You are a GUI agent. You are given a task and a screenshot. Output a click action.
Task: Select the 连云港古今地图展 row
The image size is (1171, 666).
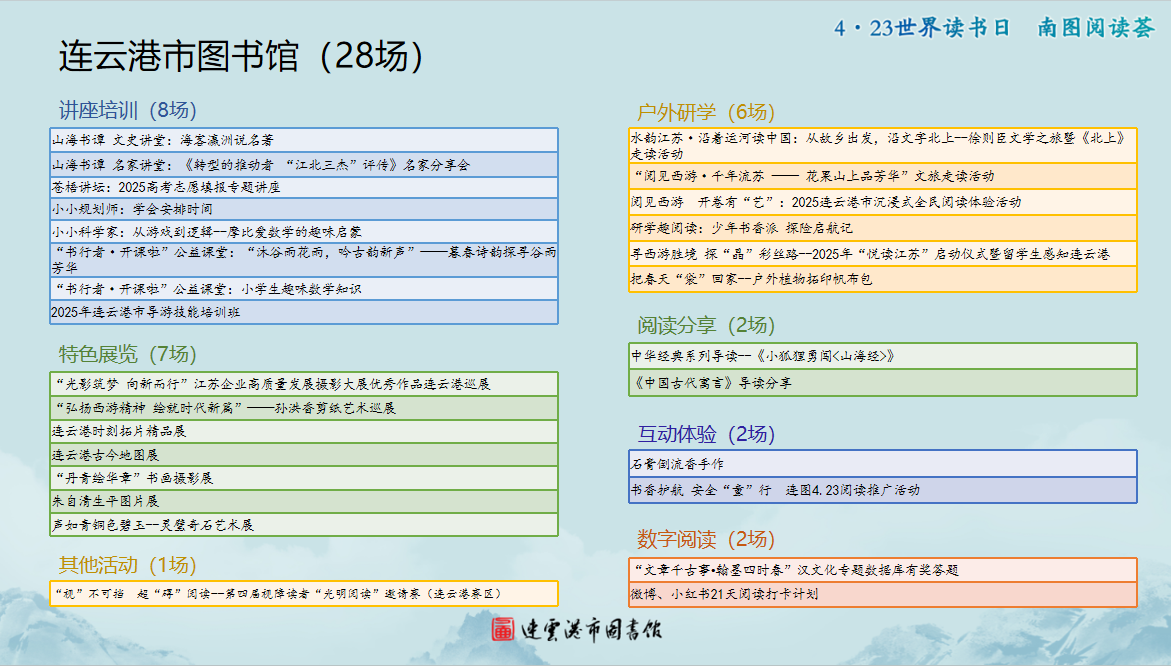(303, 455)
